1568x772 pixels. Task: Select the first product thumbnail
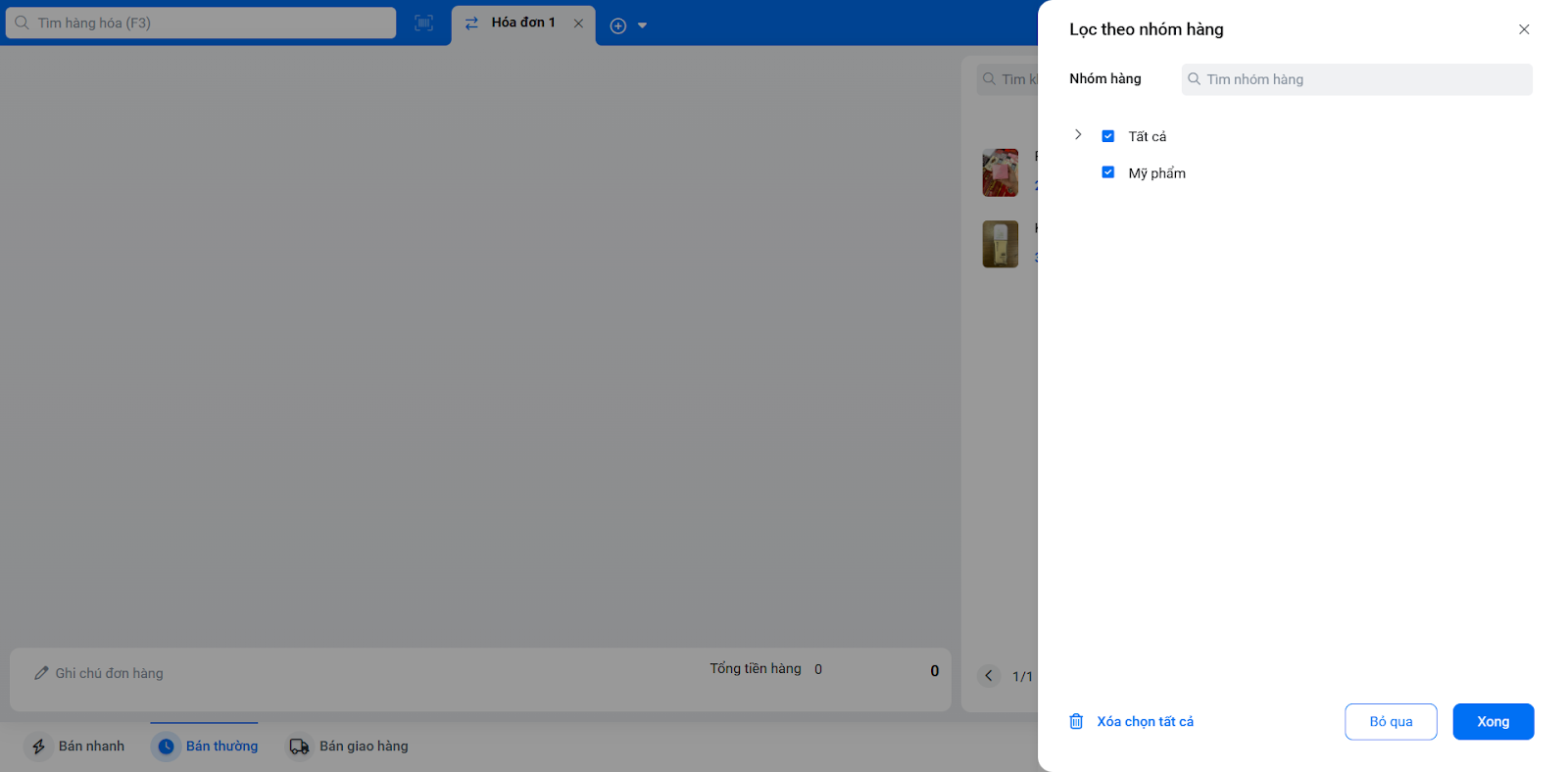tap(1001, 172)
